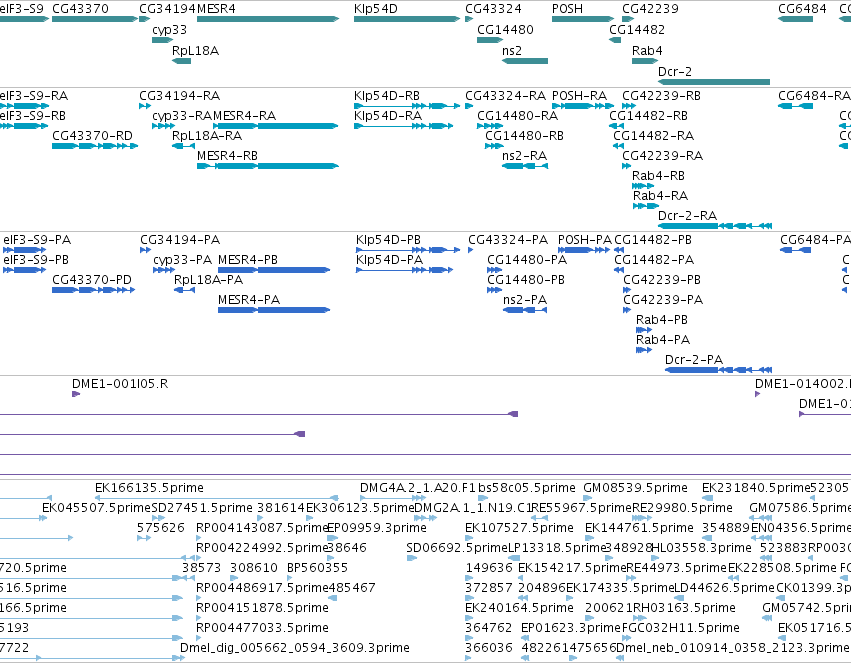Image resolution: width=851 pixels, height=663 pixels.
Task: Select protein Rab4-PB
Action: 644,330
